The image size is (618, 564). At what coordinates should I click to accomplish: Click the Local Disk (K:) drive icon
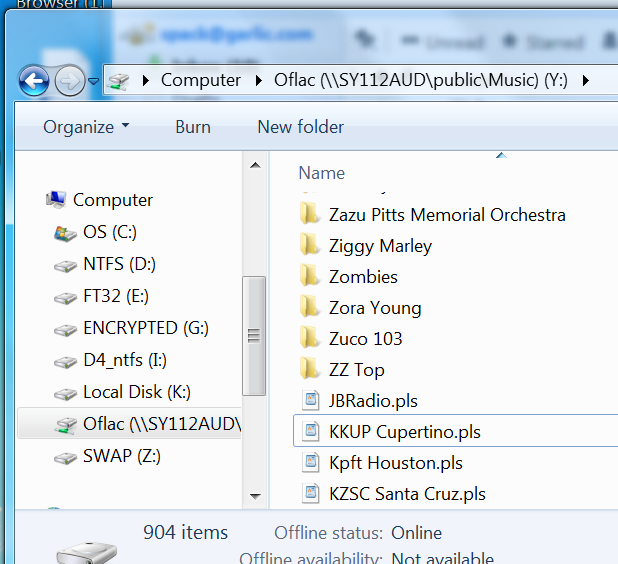pos(65,395)
